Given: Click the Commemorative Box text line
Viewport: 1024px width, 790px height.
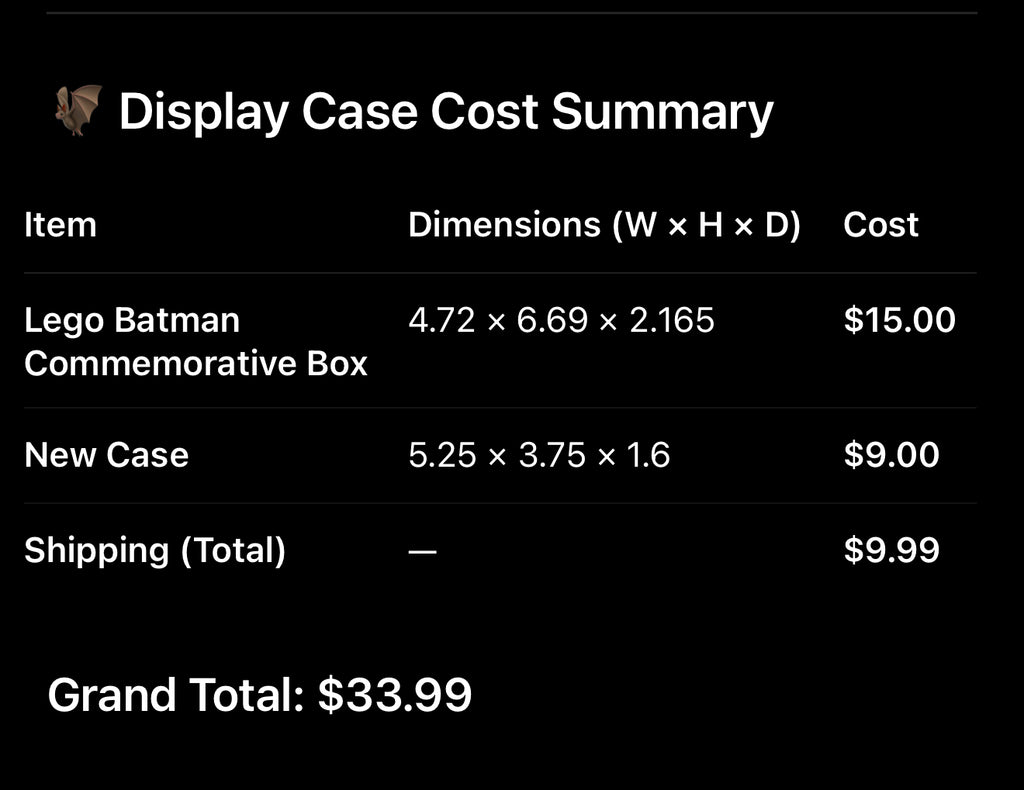Looking at the screenshot, I should pos(196,363).
